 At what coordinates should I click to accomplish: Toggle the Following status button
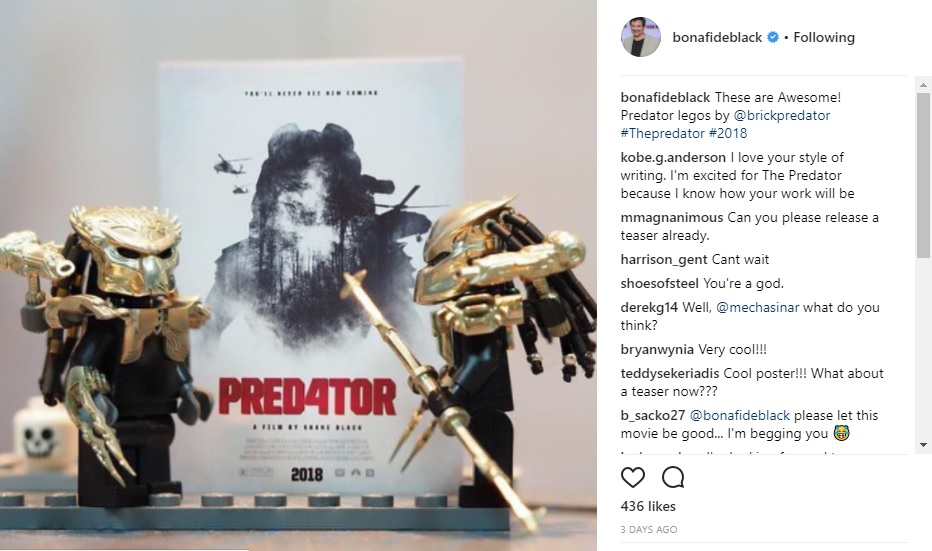[x=824, y=37]
